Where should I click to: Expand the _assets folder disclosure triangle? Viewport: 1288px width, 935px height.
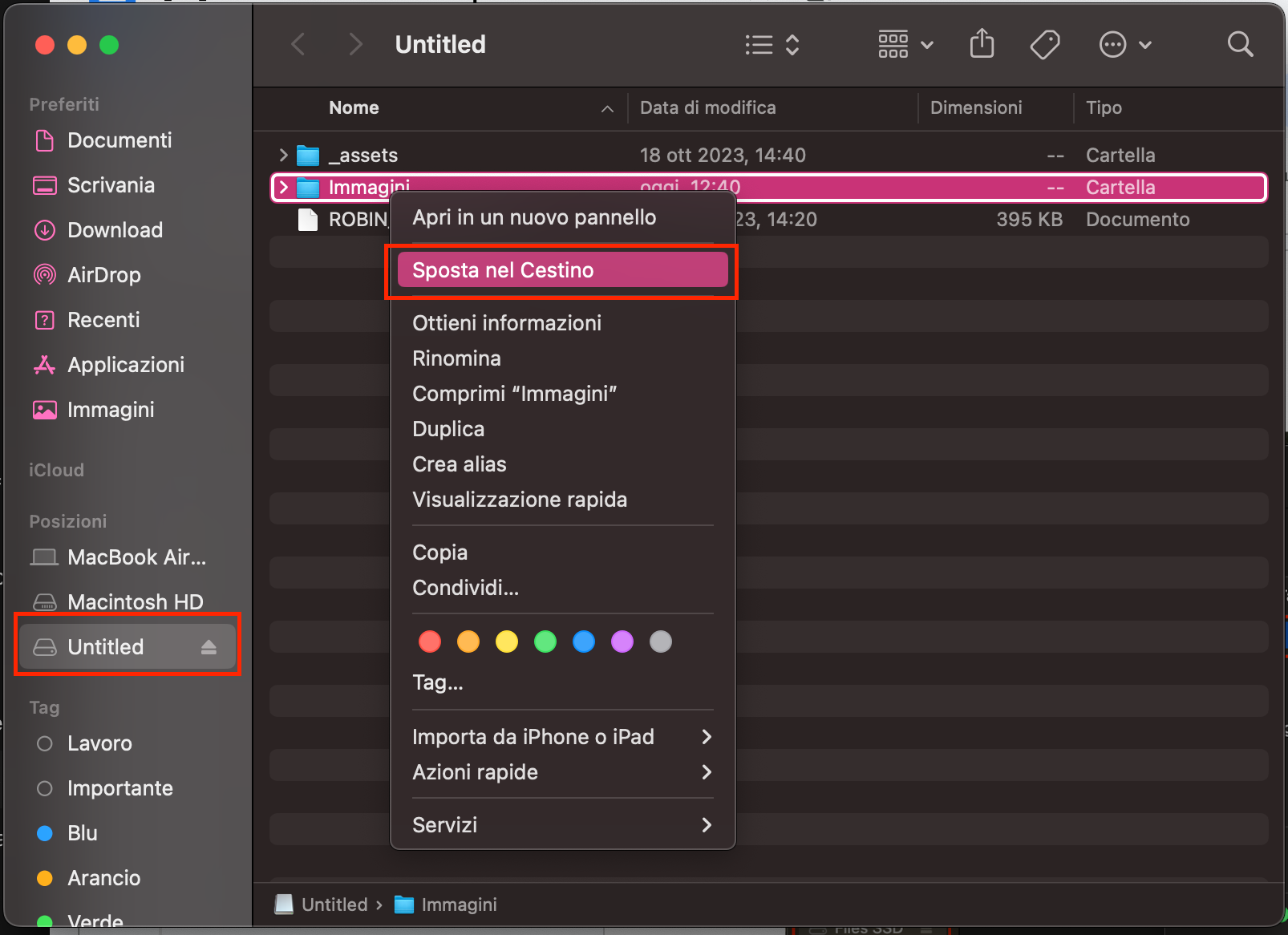(282, 155)
